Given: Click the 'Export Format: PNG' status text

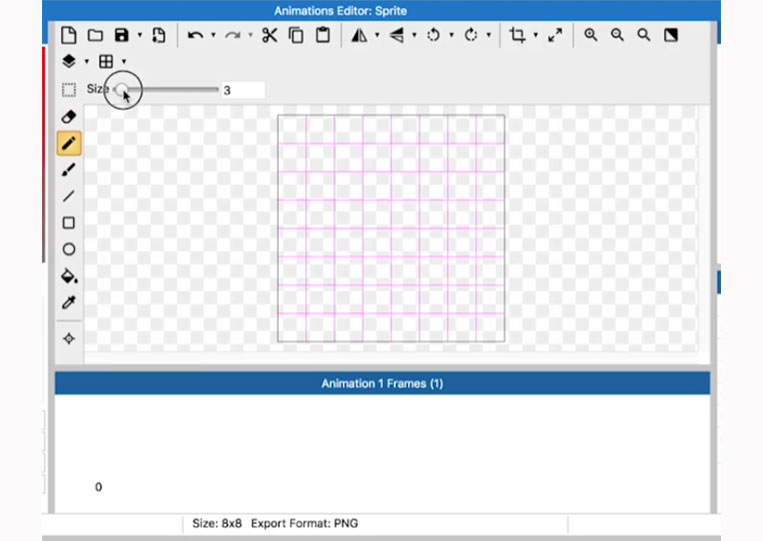Looking at the screenshot, I should [305, 523].
